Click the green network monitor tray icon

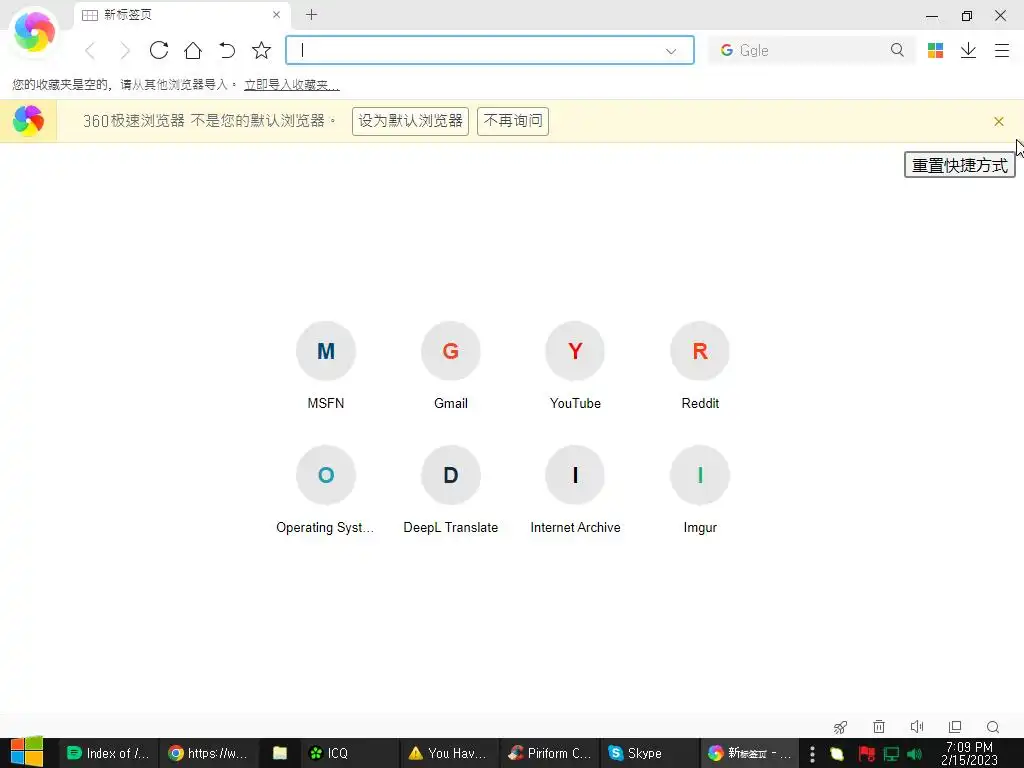pos(891,754)
